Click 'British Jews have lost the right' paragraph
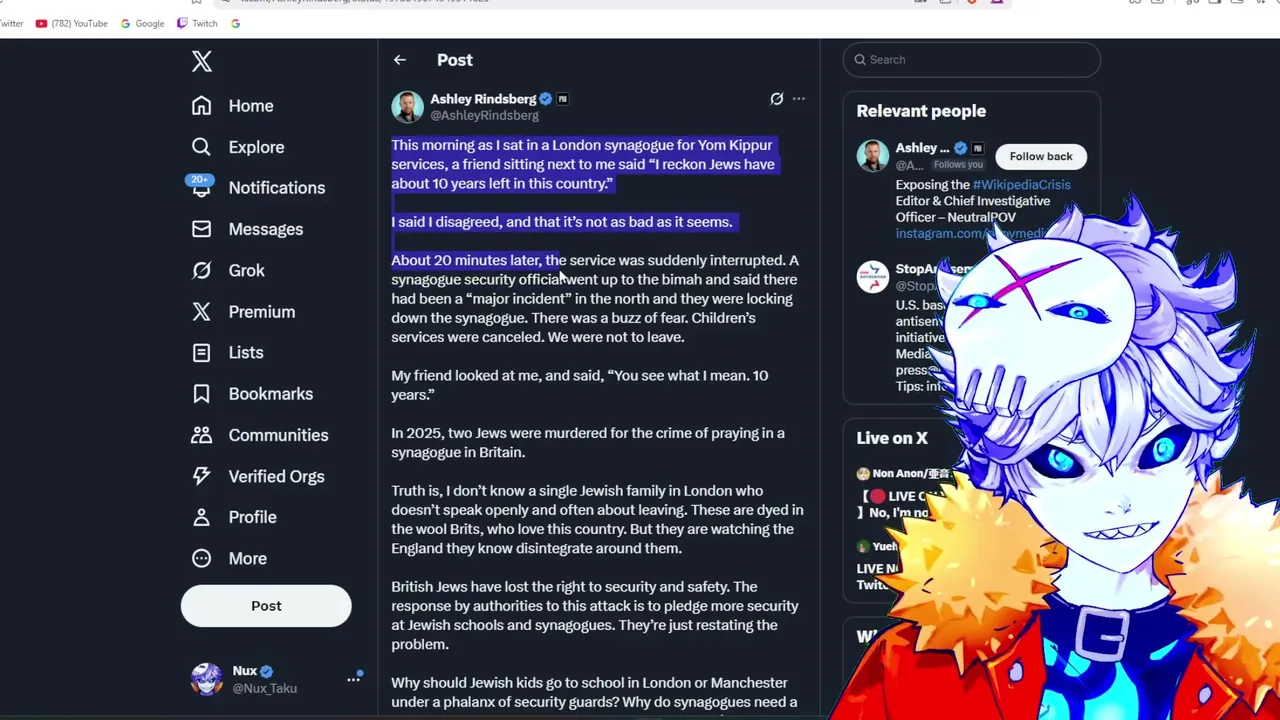 [595, 616]
